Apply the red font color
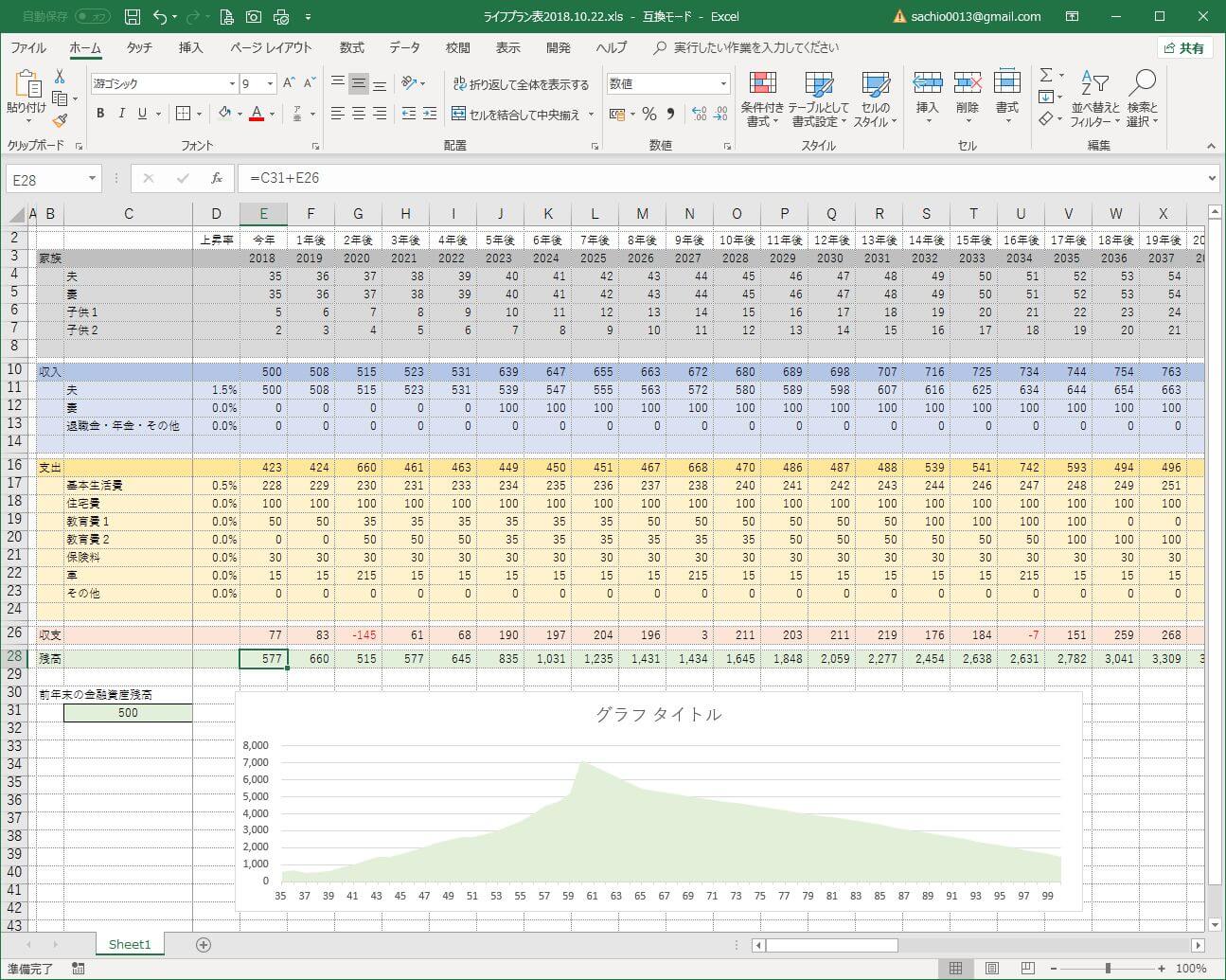 (x=256, y=114)
